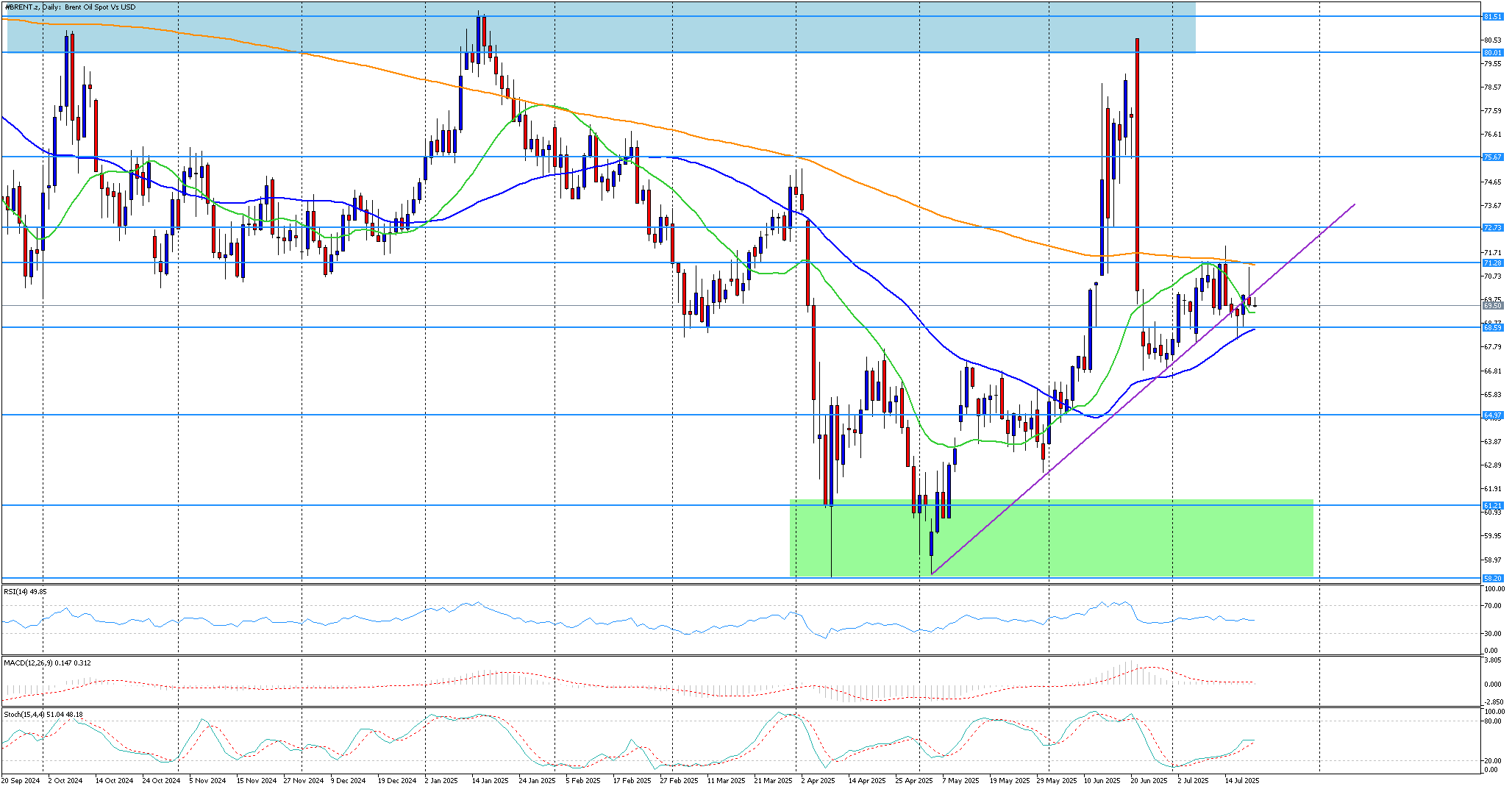
Task: Click the 27 Nov 2024 date label
Action: tap(304, 780)
